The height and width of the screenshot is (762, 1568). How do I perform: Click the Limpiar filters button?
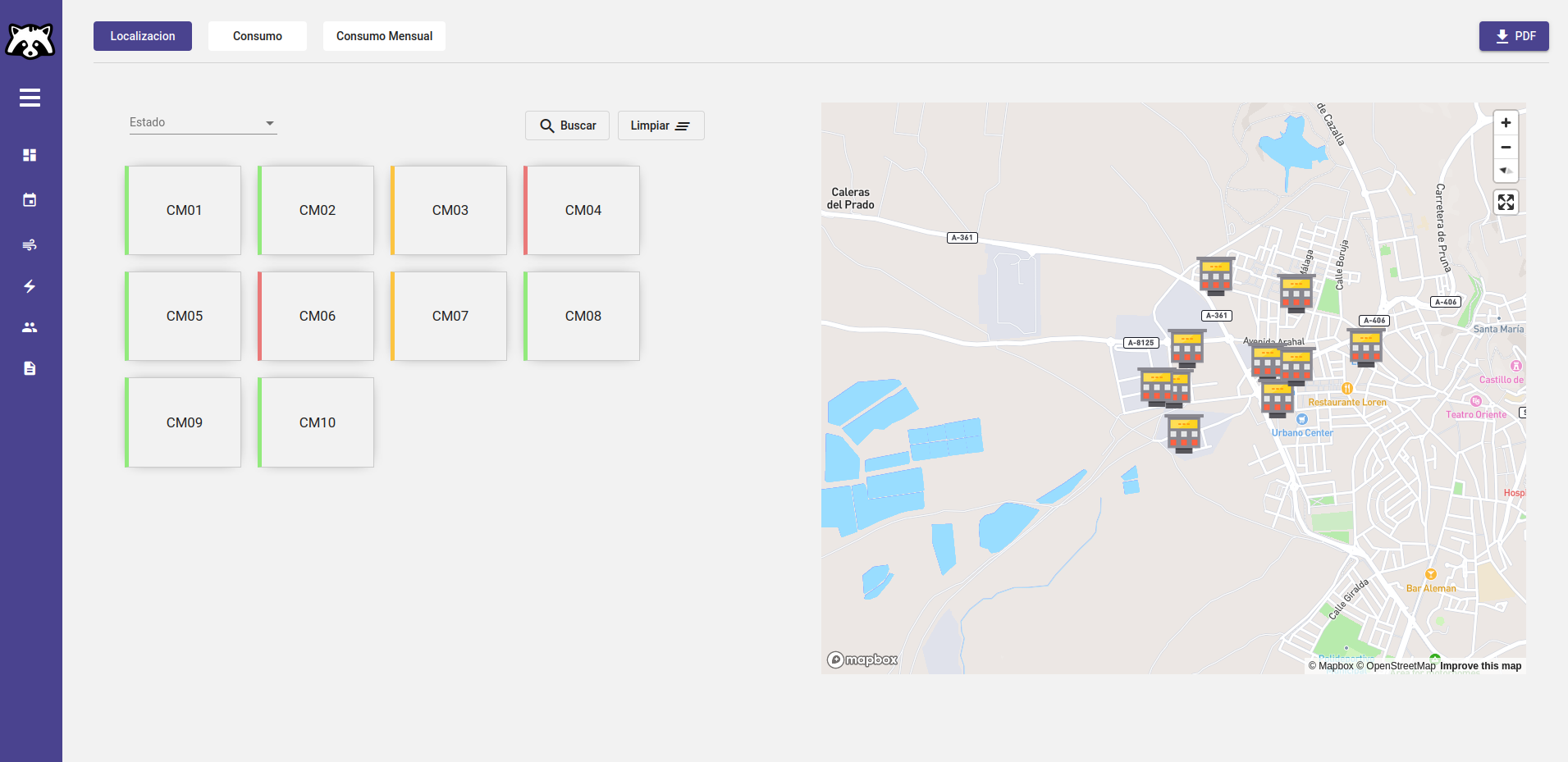coord(661,125)
